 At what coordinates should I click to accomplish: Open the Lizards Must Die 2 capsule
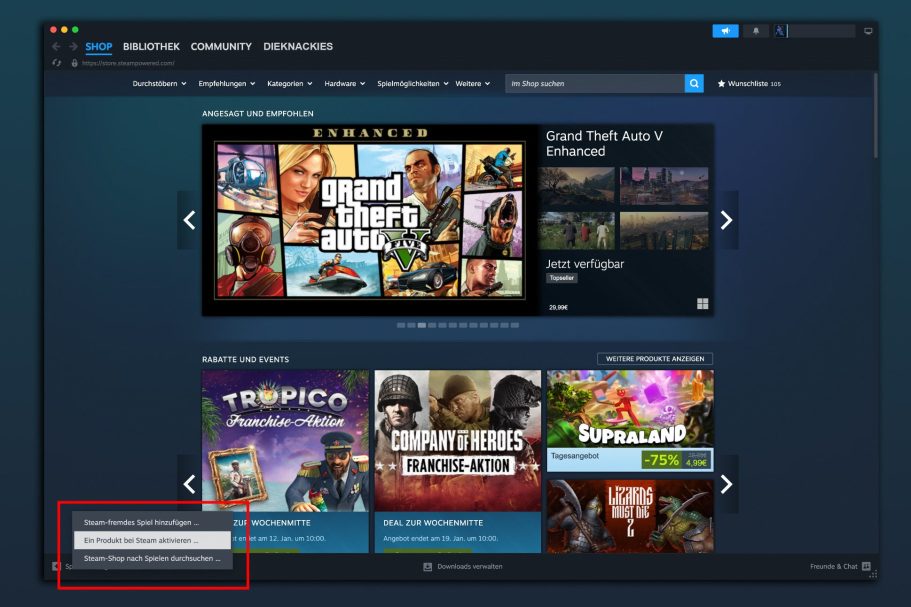(x=630, y=516)
